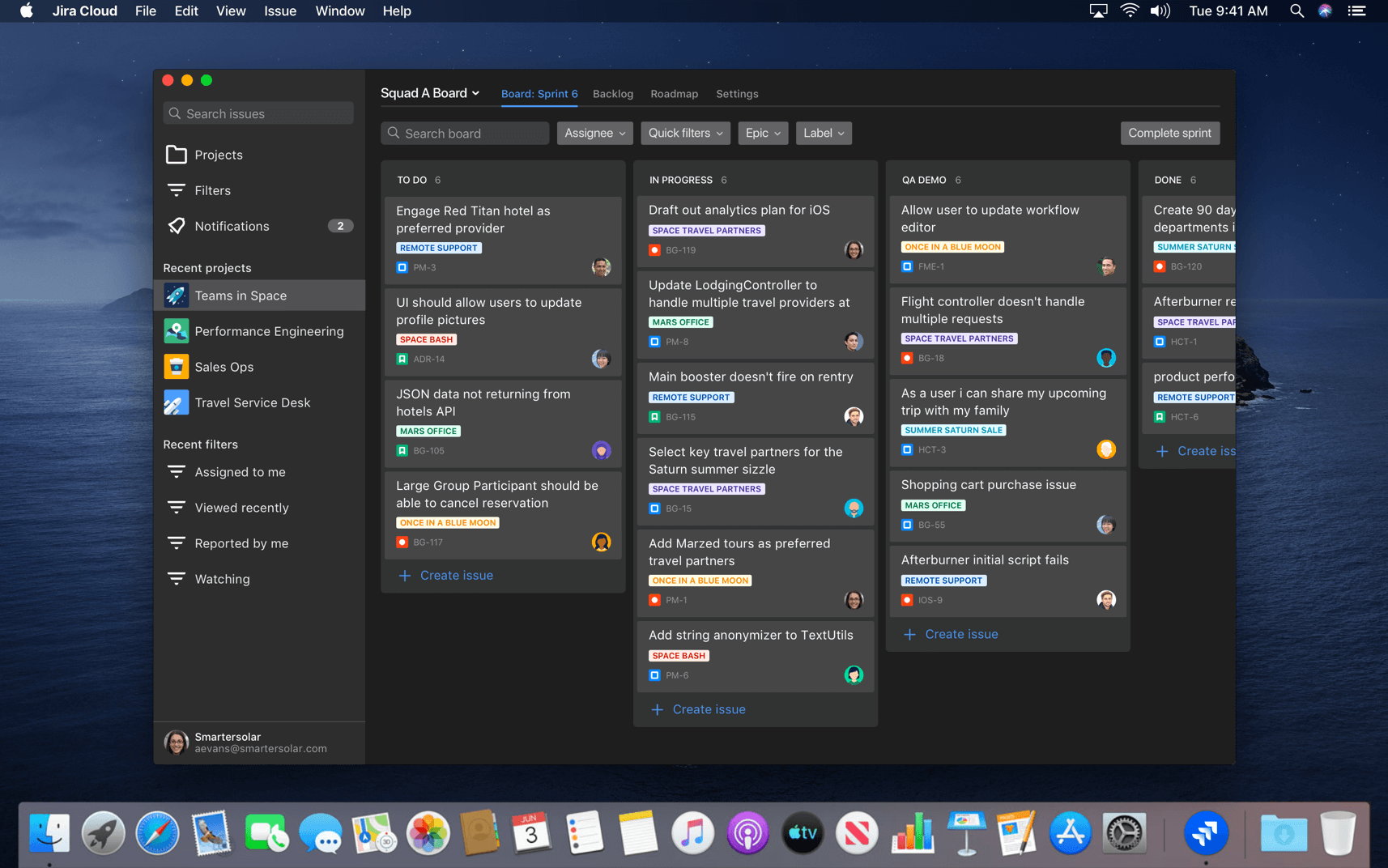
Task: Select the Watching filter in sidebar
Action: [222, 578]
